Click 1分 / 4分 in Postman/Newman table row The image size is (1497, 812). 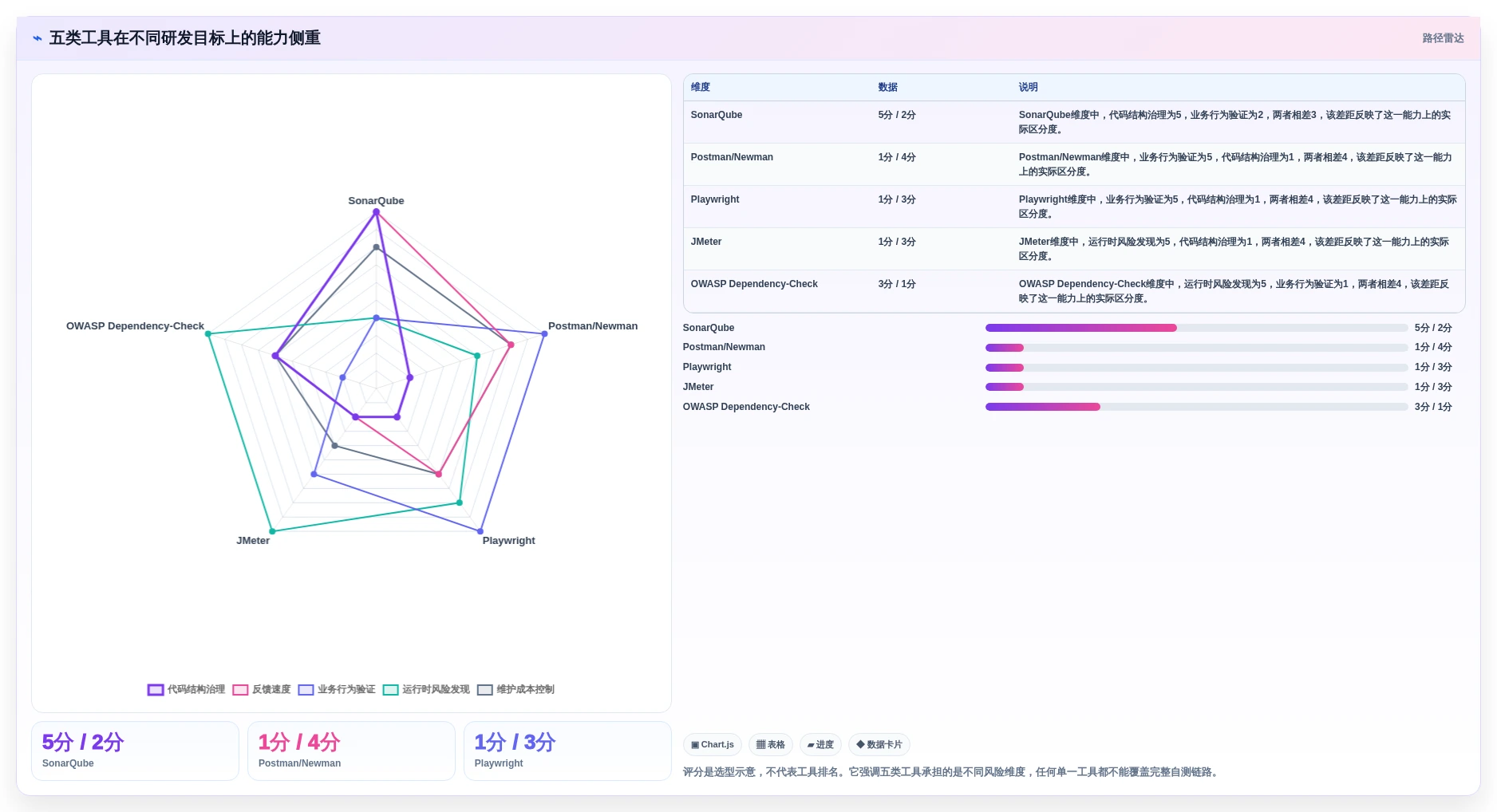tap(897, 157)
